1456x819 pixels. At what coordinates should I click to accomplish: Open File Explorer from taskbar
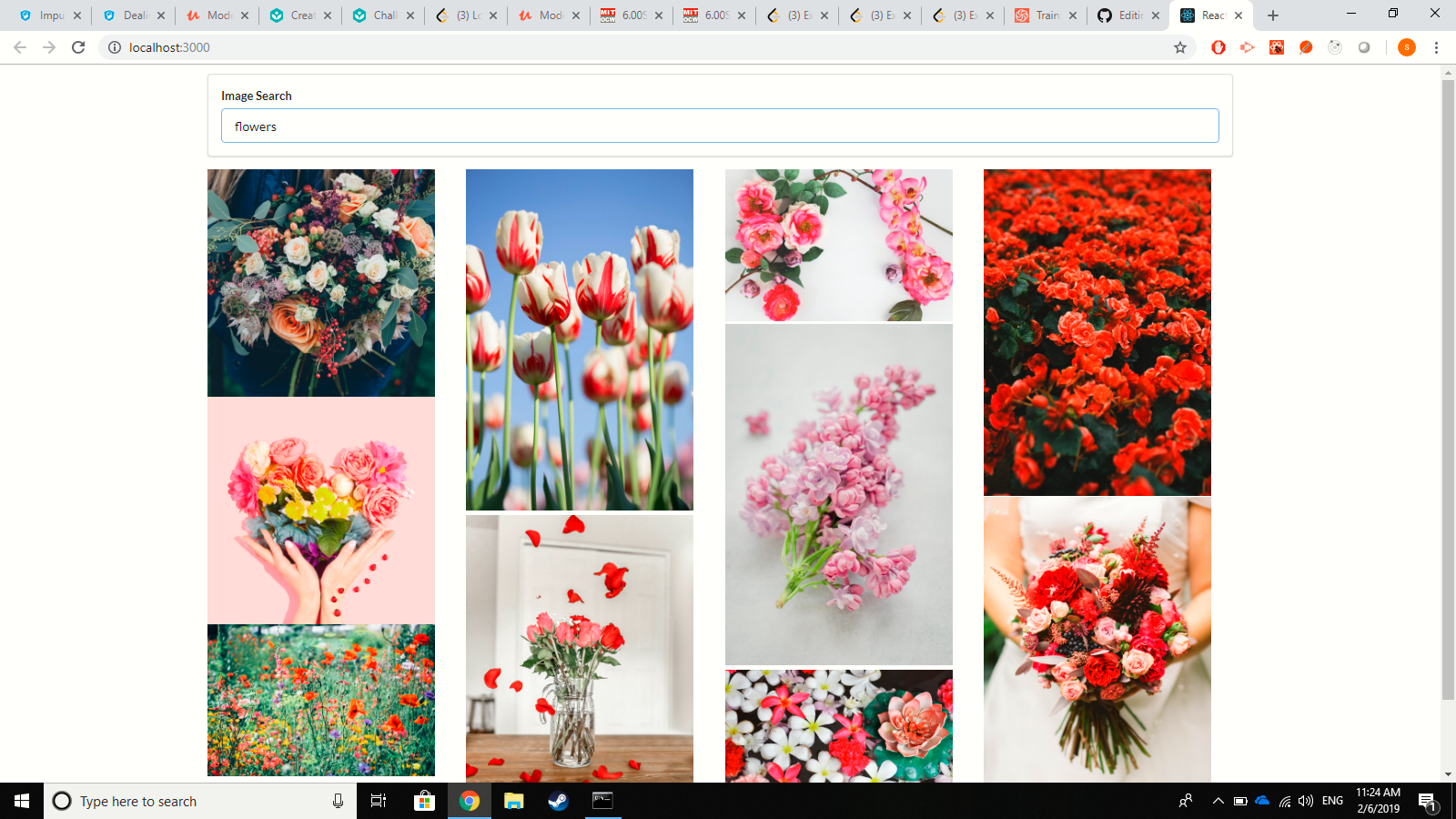pos(514,801)
